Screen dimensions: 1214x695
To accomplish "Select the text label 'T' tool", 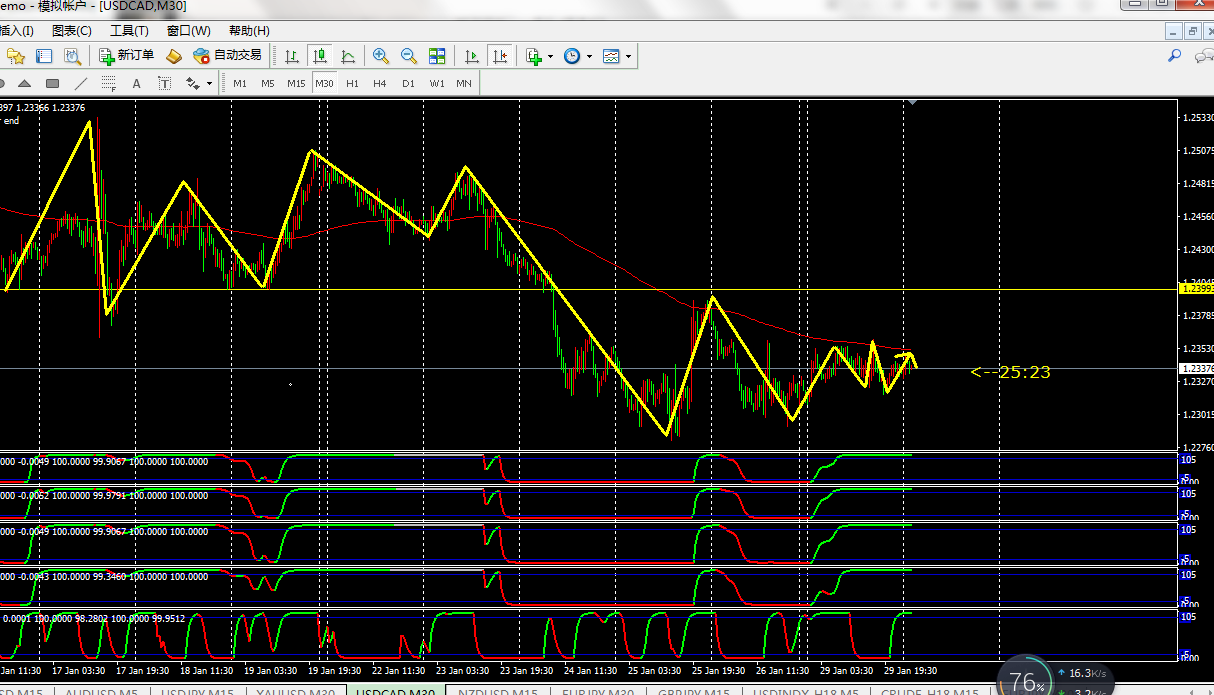I will [x=164, y=83].
